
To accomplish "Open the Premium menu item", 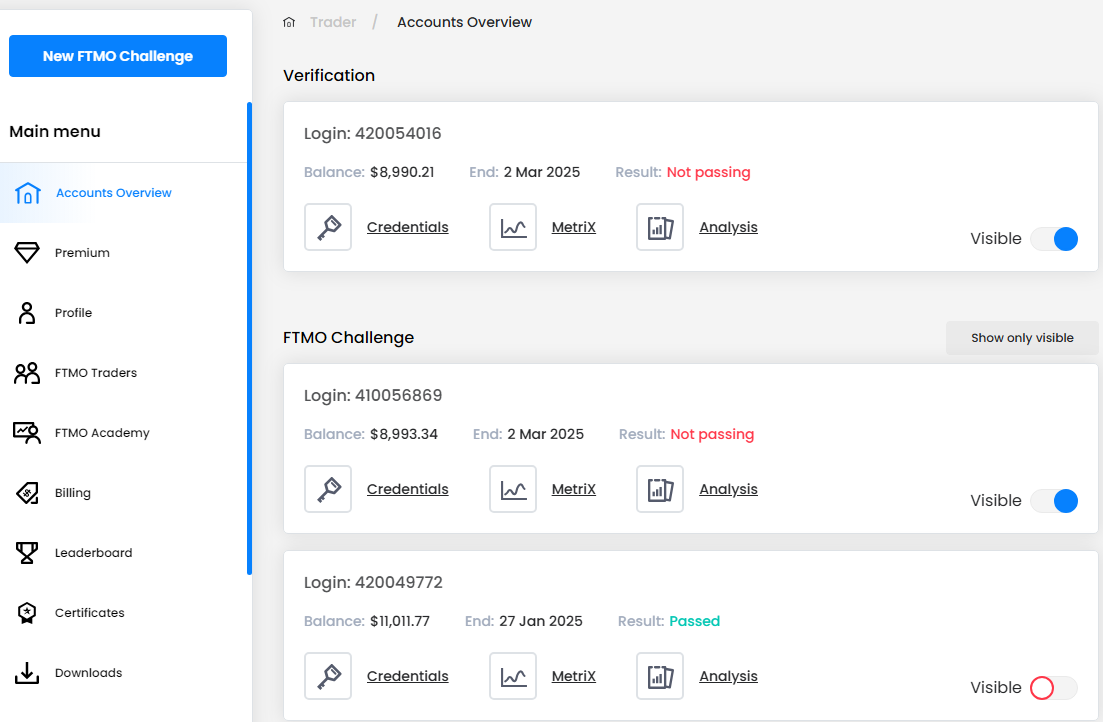I will tap(124, 253).
